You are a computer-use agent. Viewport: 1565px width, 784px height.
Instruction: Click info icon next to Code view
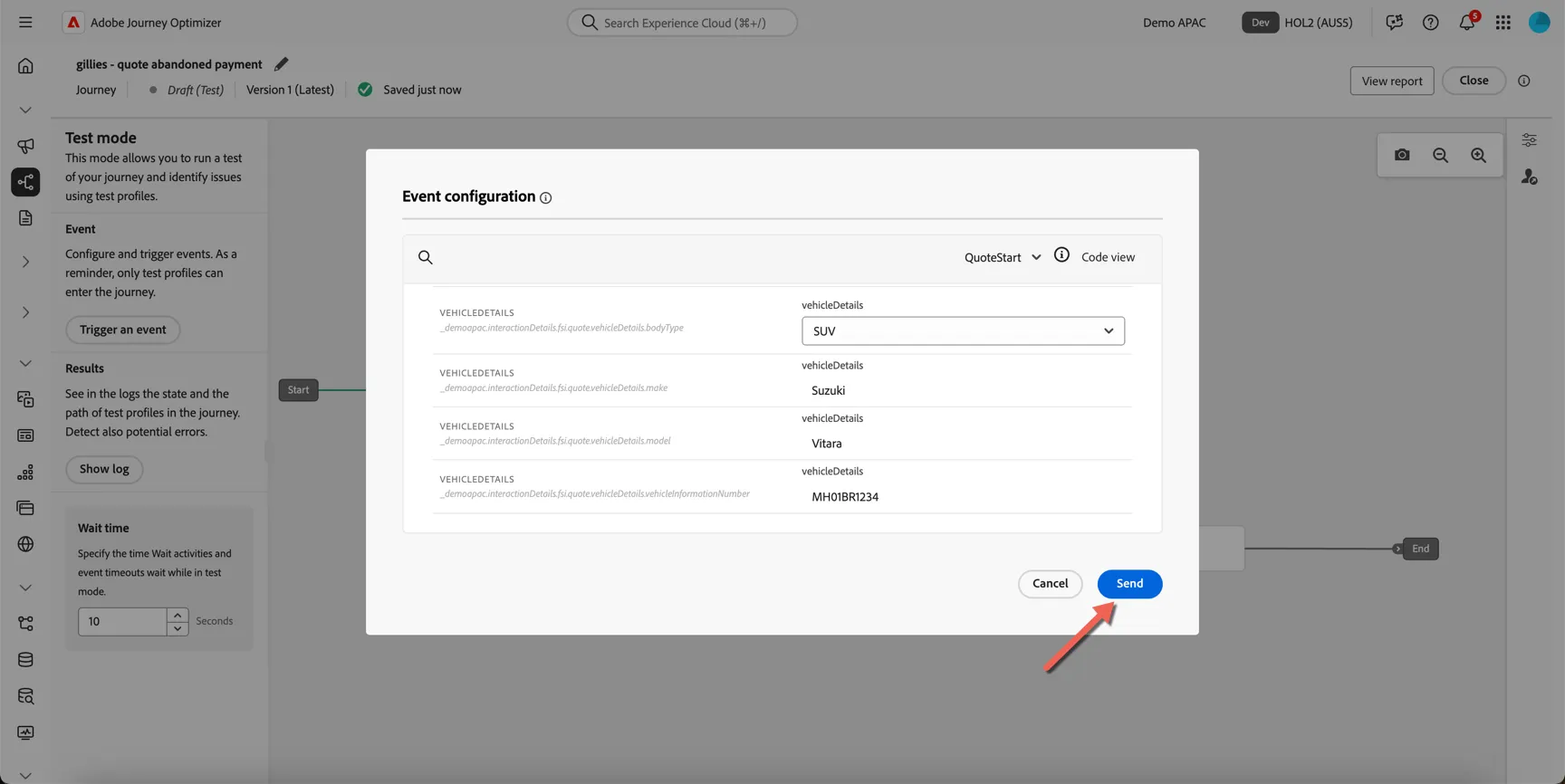coord(1061,255)
